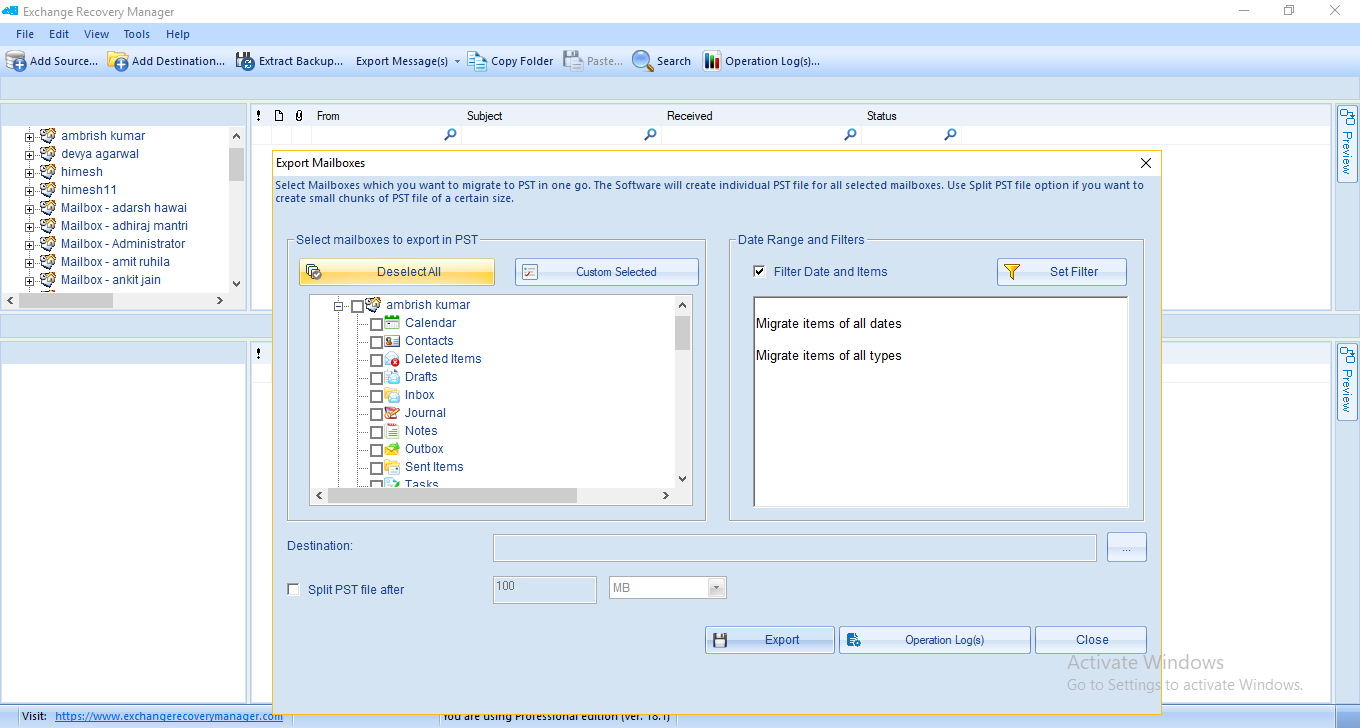Expand the himesh mailbox node
Viewport: 1372px width, 728px height.
(29, 173)
